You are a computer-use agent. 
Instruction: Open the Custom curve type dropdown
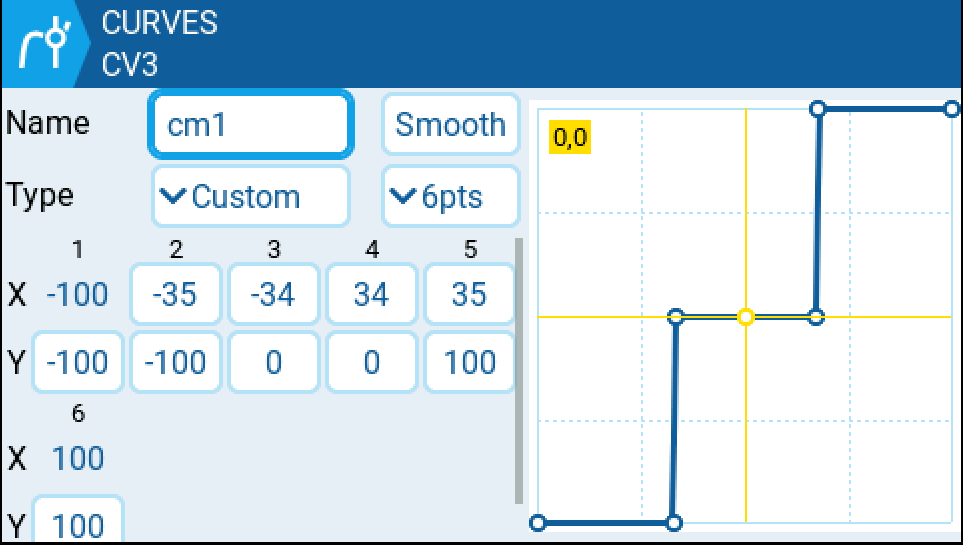point(251,196)
